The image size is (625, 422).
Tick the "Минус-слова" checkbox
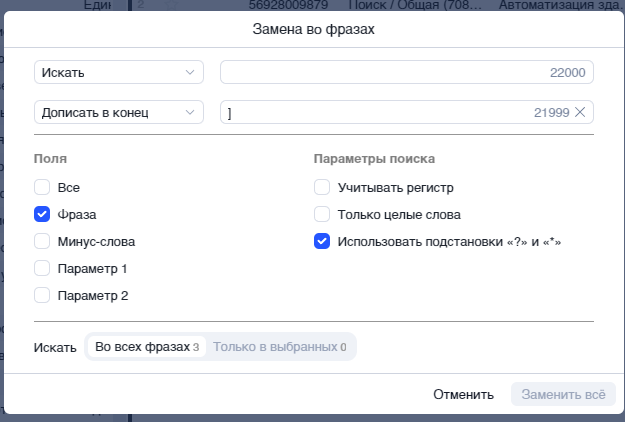(x=42, y=241)
